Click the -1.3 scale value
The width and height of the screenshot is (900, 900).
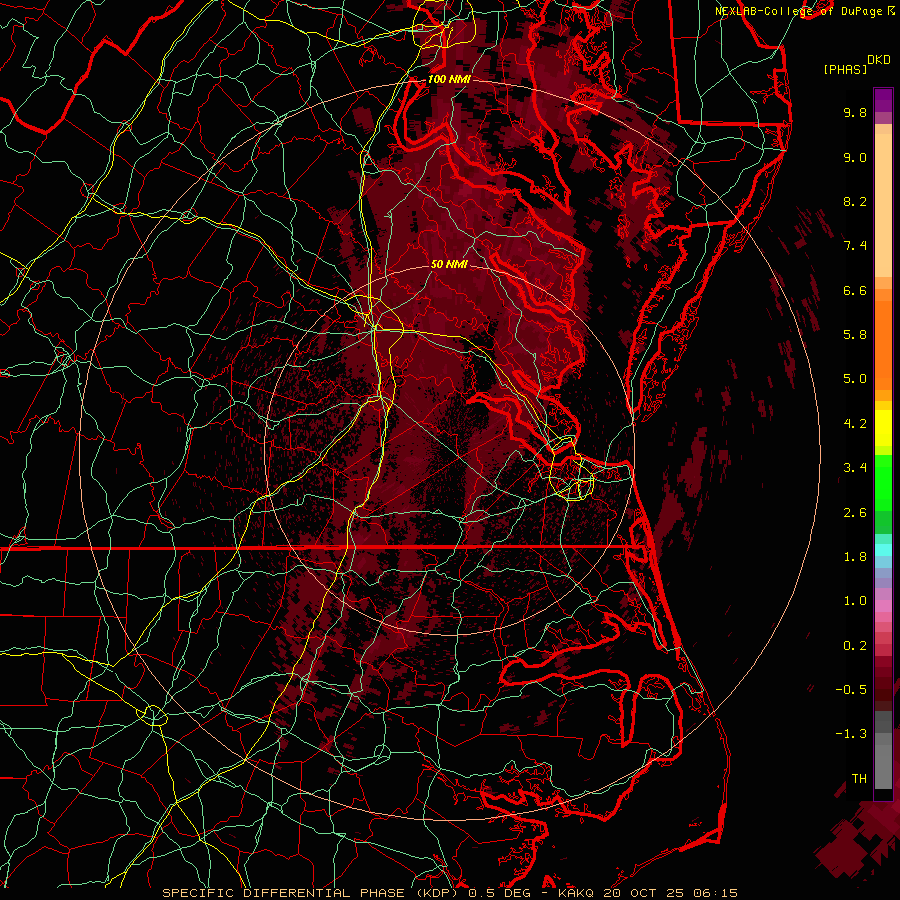click(851, 734)
